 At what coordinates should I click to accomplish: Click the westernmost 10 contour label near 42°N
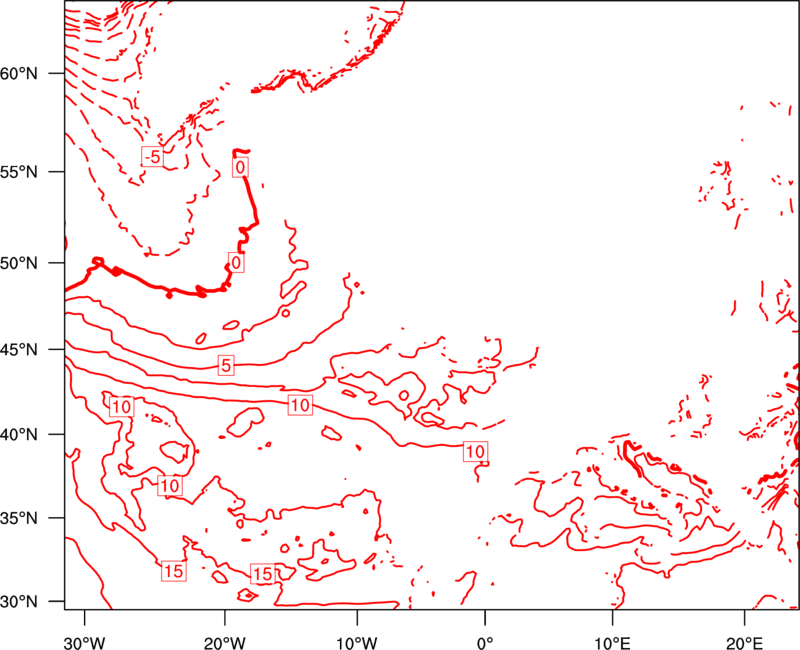point(121,407)
